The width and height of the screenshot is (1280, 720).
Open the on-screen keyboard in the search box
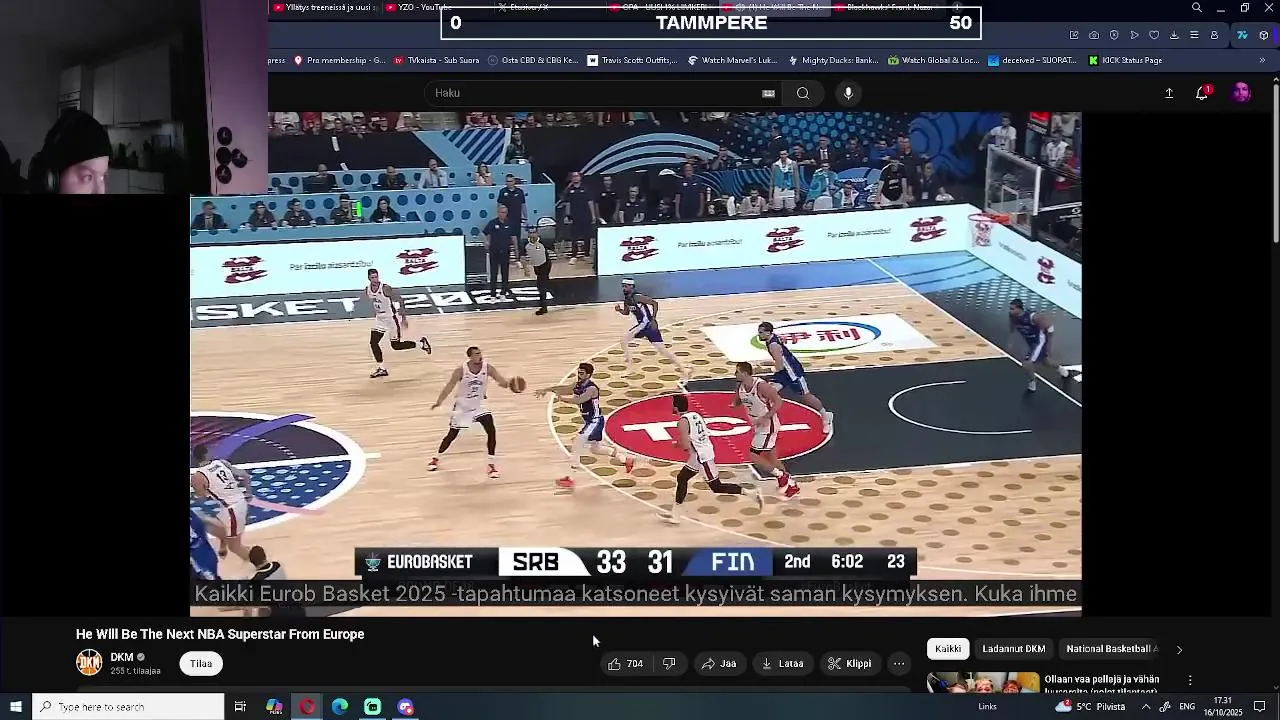click(x=768, y=93)
